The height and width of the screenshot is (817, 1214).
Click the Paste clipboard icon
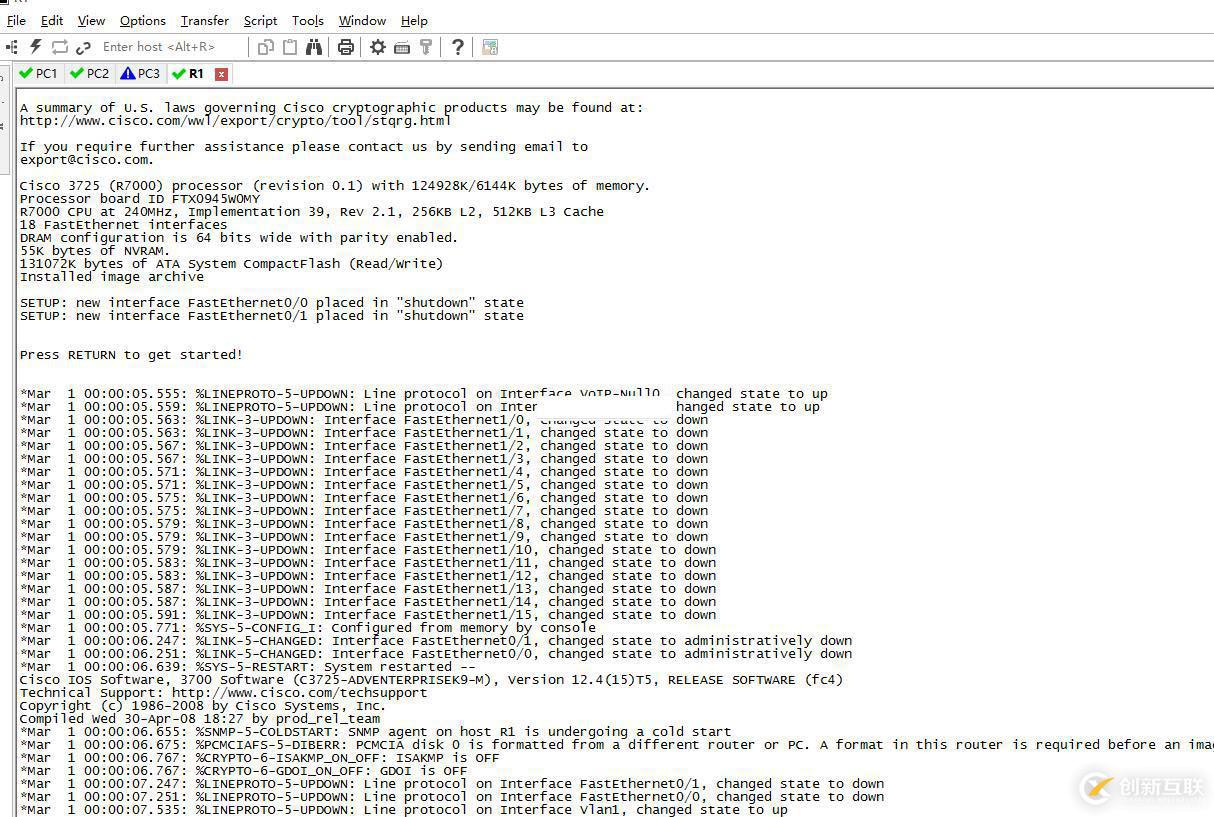(x=290, y=47)
